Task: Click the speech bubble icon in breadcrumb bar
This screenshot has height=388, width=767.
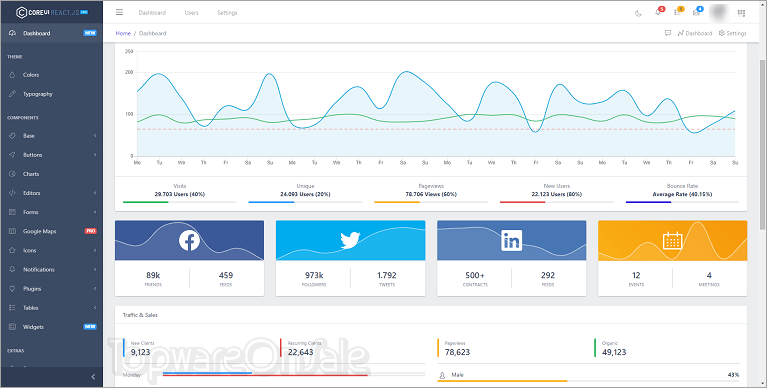Action: [x=668, y=33]
